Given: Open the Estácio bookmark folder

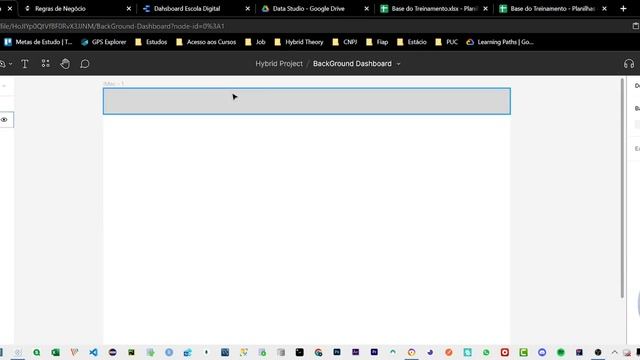Looking at the screenshot, I should pos(411,42).
